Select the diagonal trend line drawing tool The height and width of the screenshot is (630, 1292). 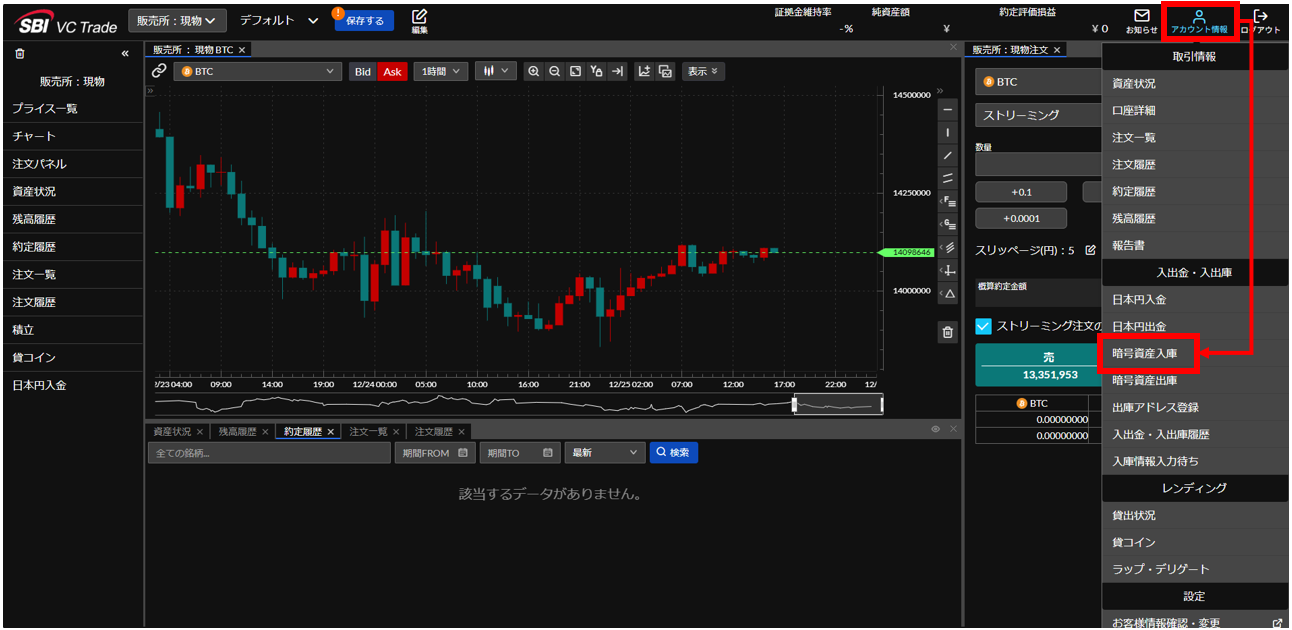coord(948,156)
